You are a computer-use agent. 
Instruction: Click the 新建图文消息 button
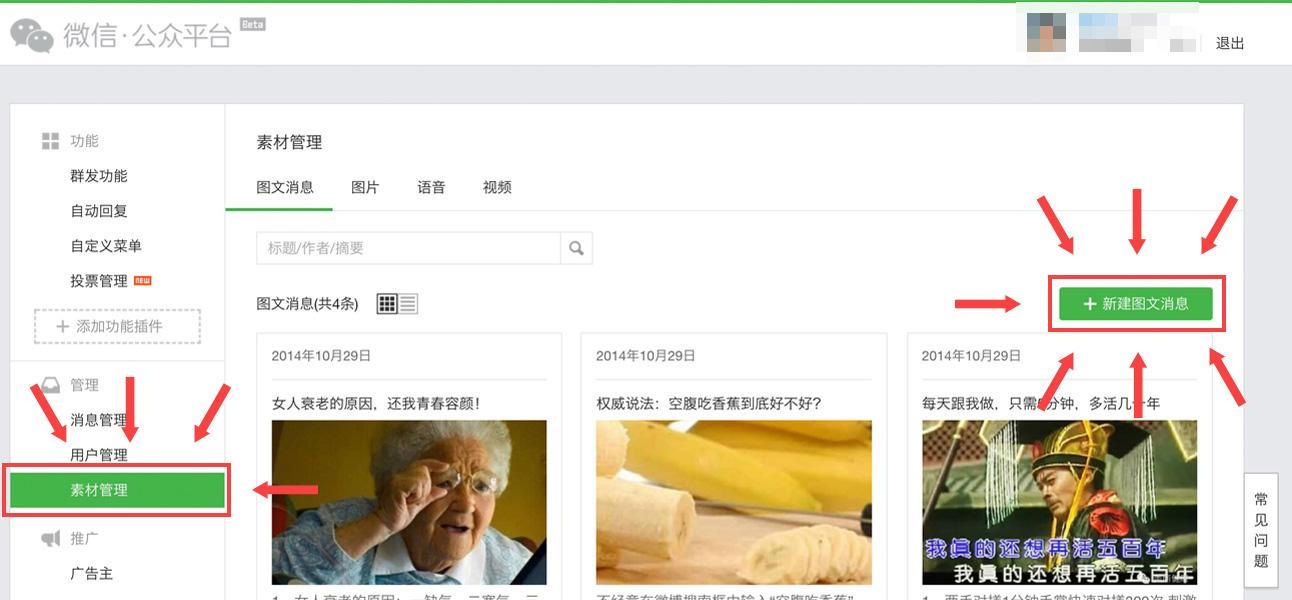coord(1136,304)
